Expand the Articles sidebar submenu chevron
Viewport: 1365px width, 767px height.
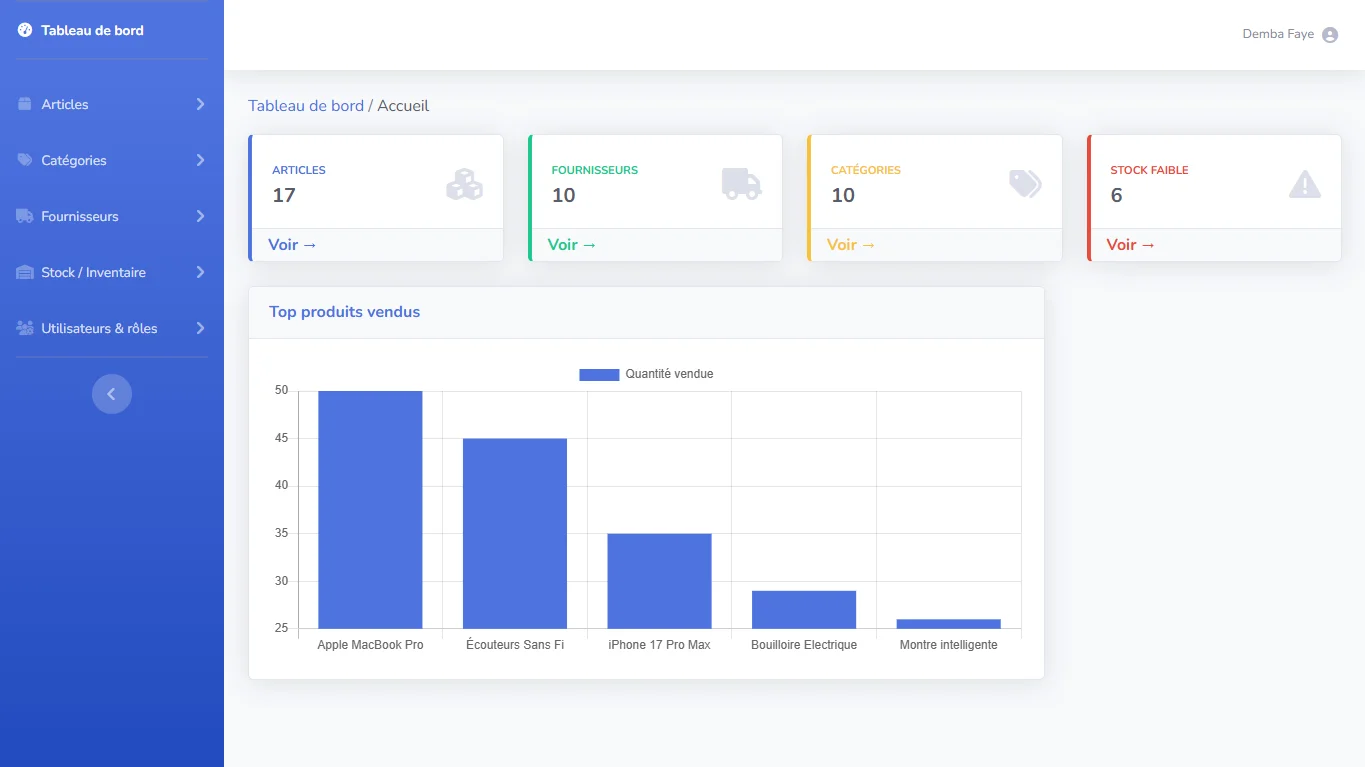click(200, 104)
